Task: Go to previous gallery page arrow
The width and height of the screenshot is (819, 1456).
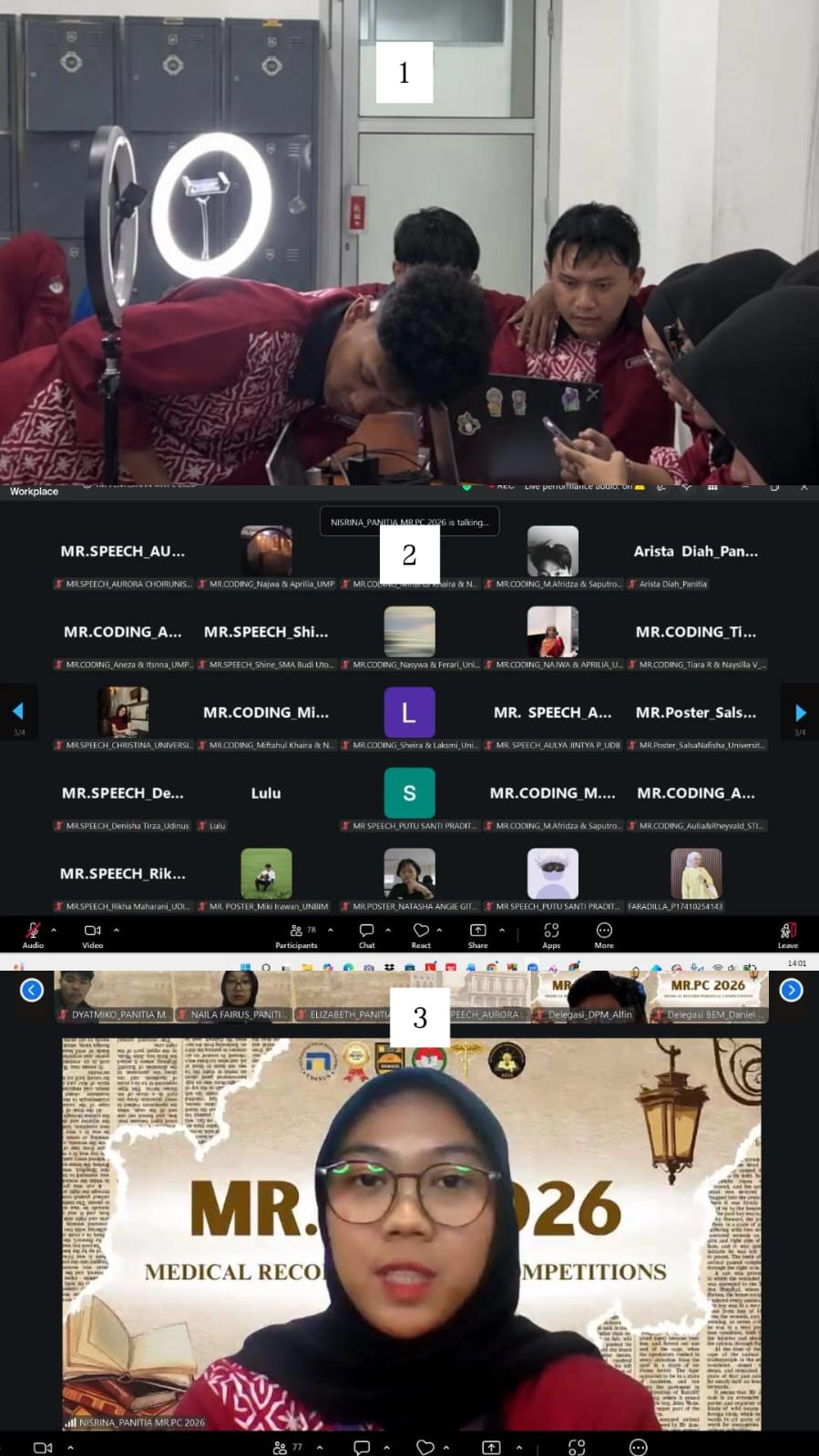Action: coord(18,712)
